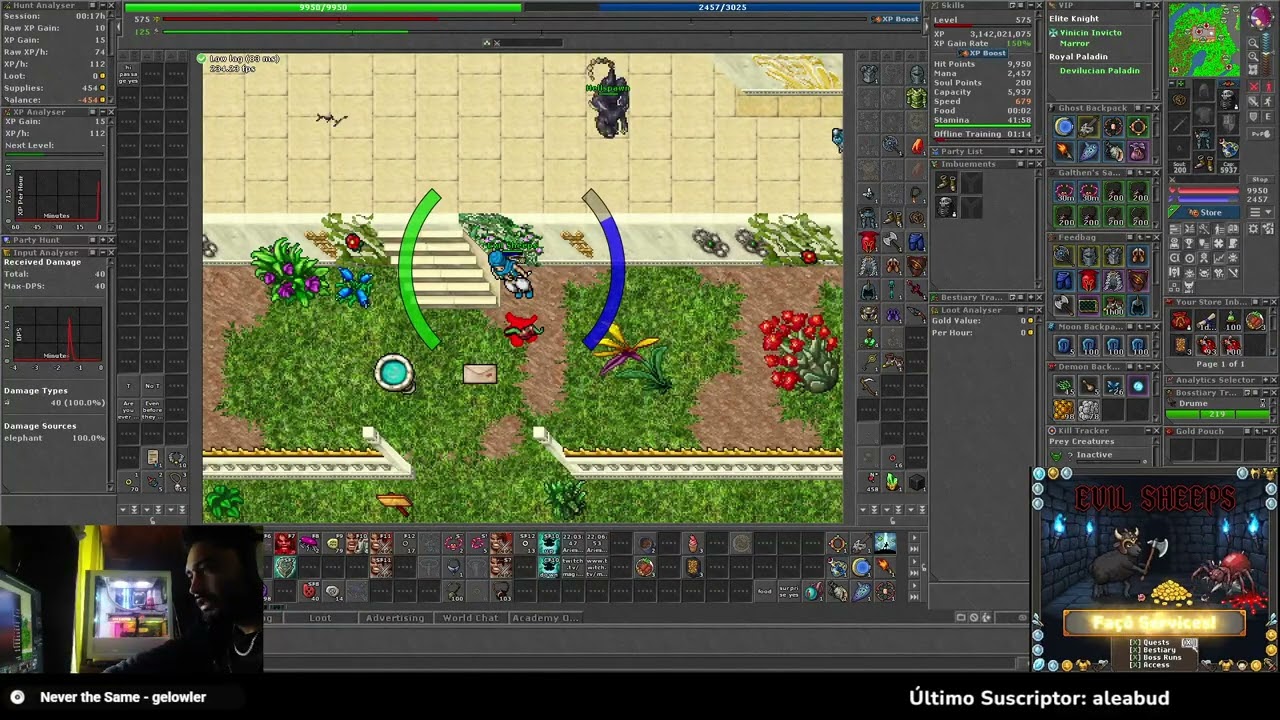Toggle the secure mode E button
This screenshot has width=1280, height=720.
(x=1268, y=116)
